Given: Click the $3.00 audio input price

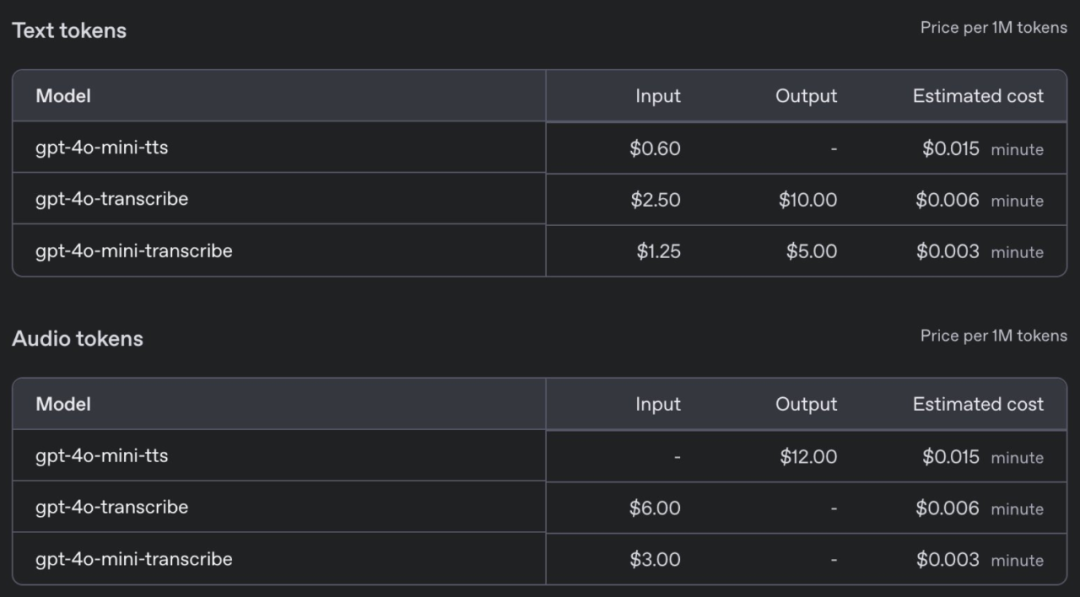Looking at the screenshot, I should (x=654, y=560).
